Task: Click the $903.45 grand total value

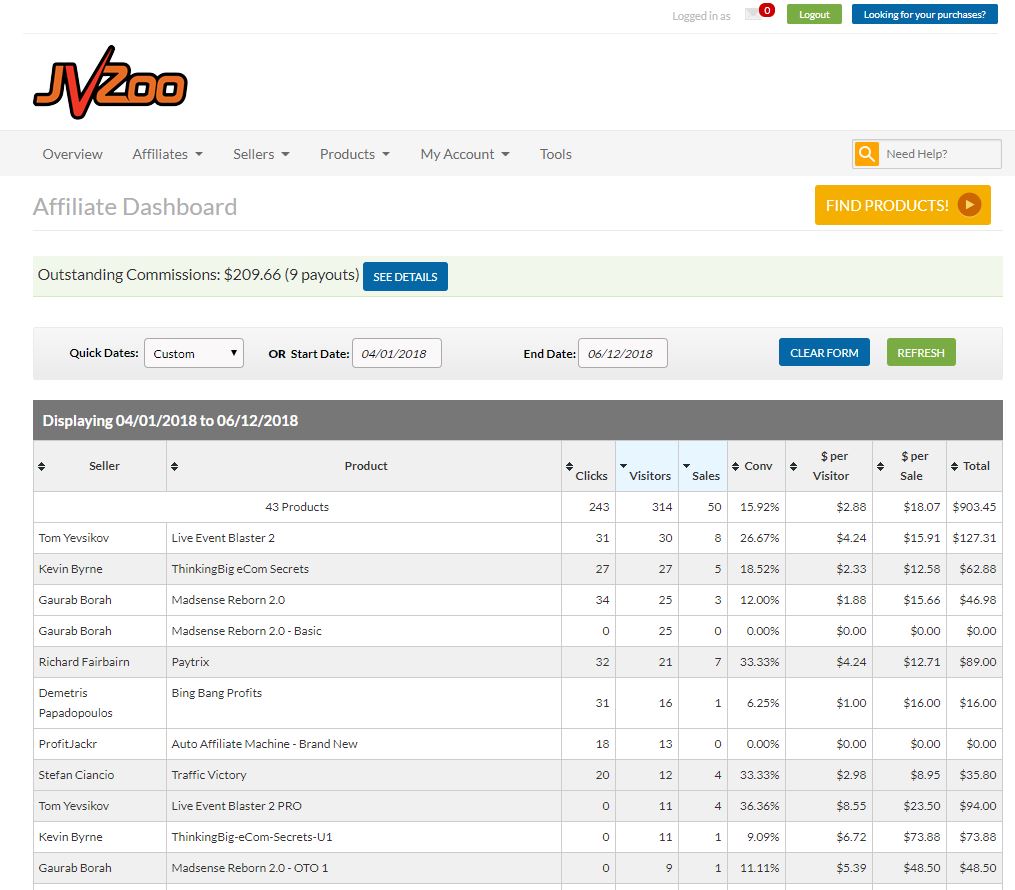Action: tap(974, 507)
